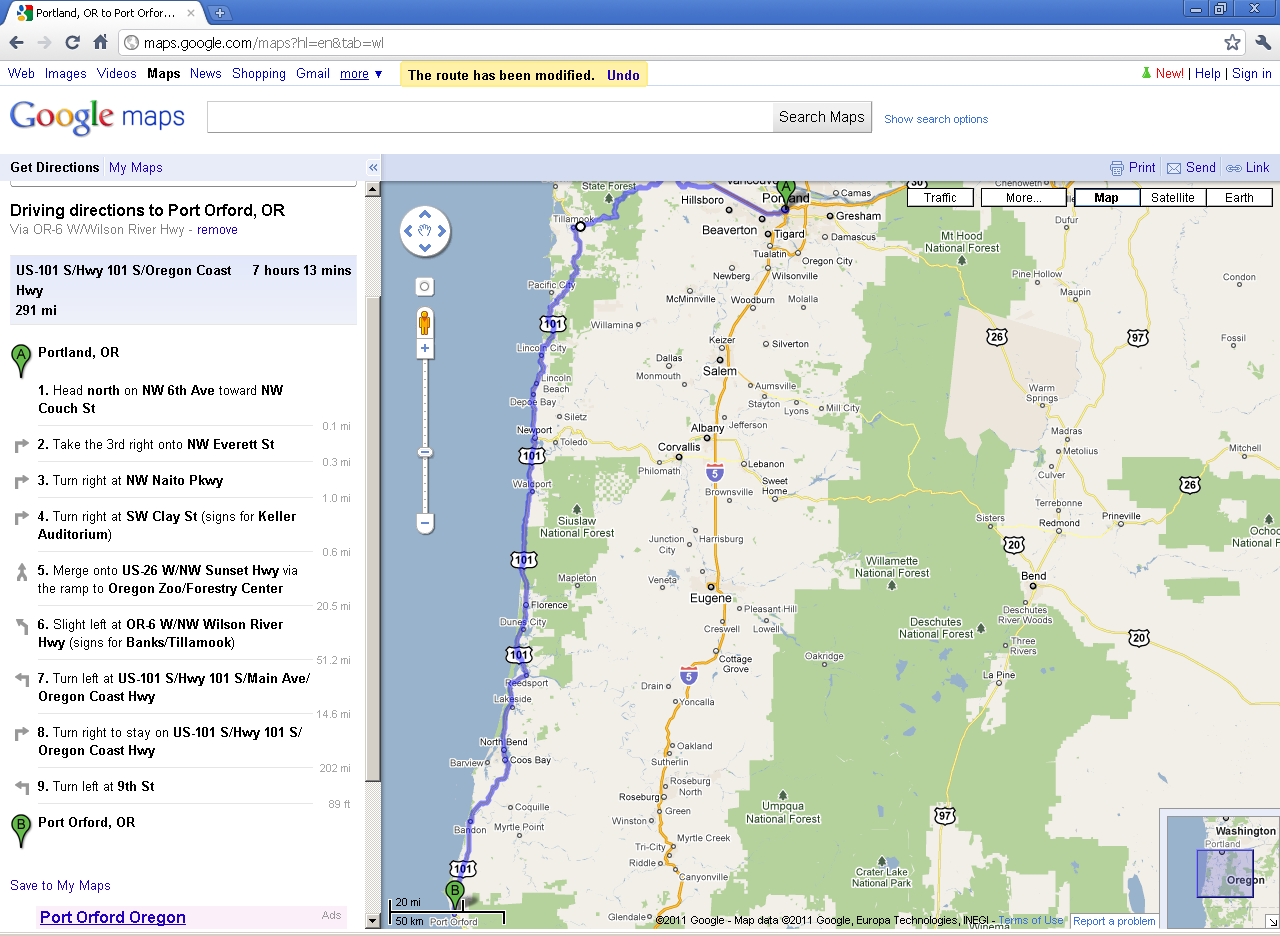Select the US-101 S route summary box

[x=184, y=290]
